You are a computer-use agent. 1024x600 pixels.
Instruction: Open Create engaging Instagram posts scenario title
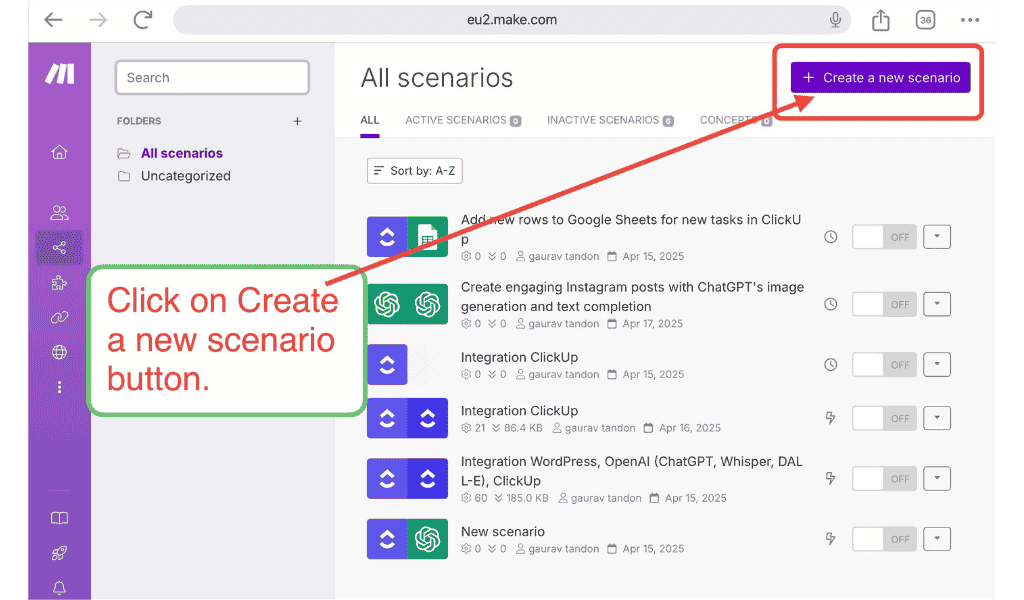632,296
